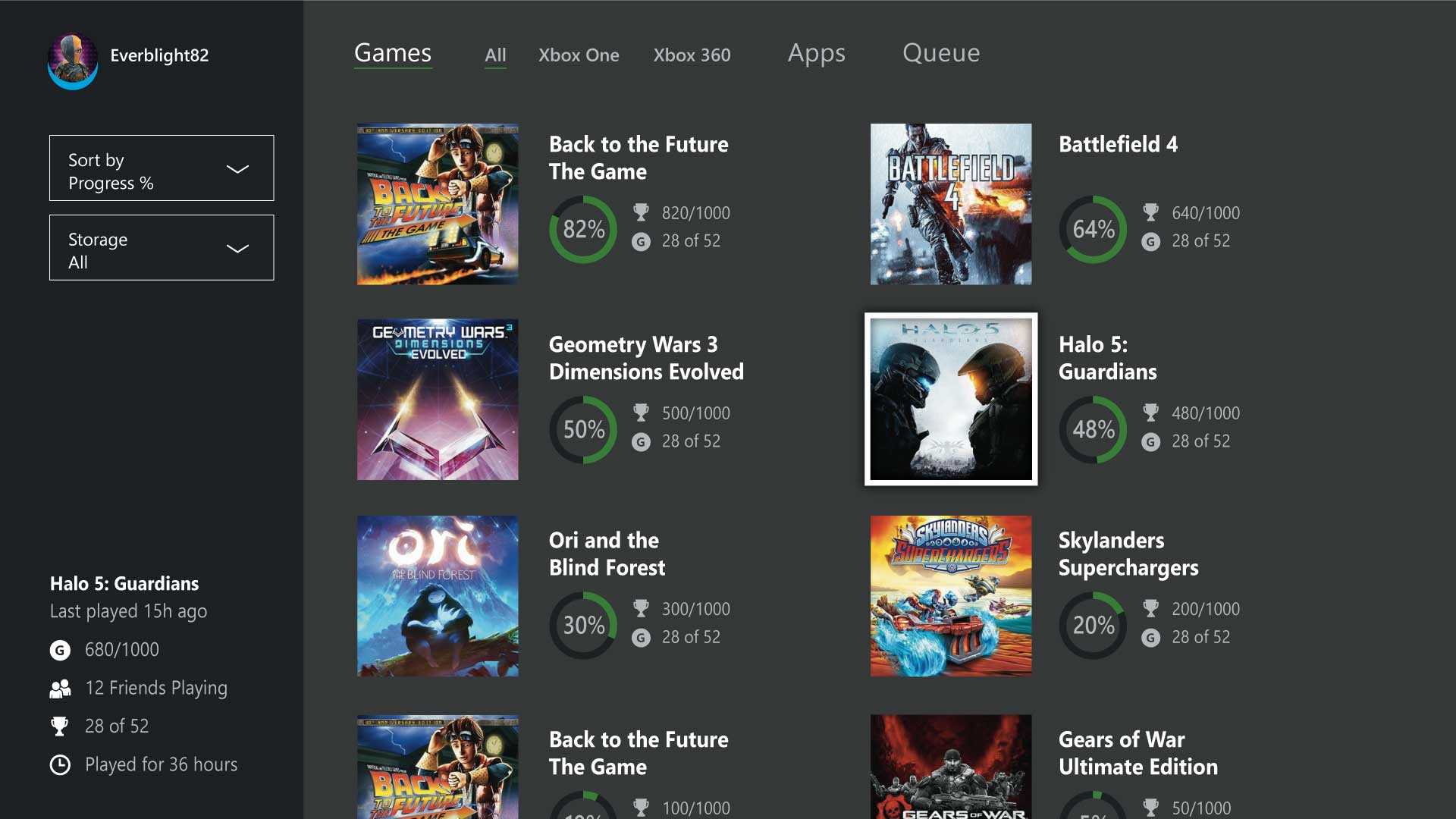Click the '640/1000' score text

click(x=1206, y=213)
